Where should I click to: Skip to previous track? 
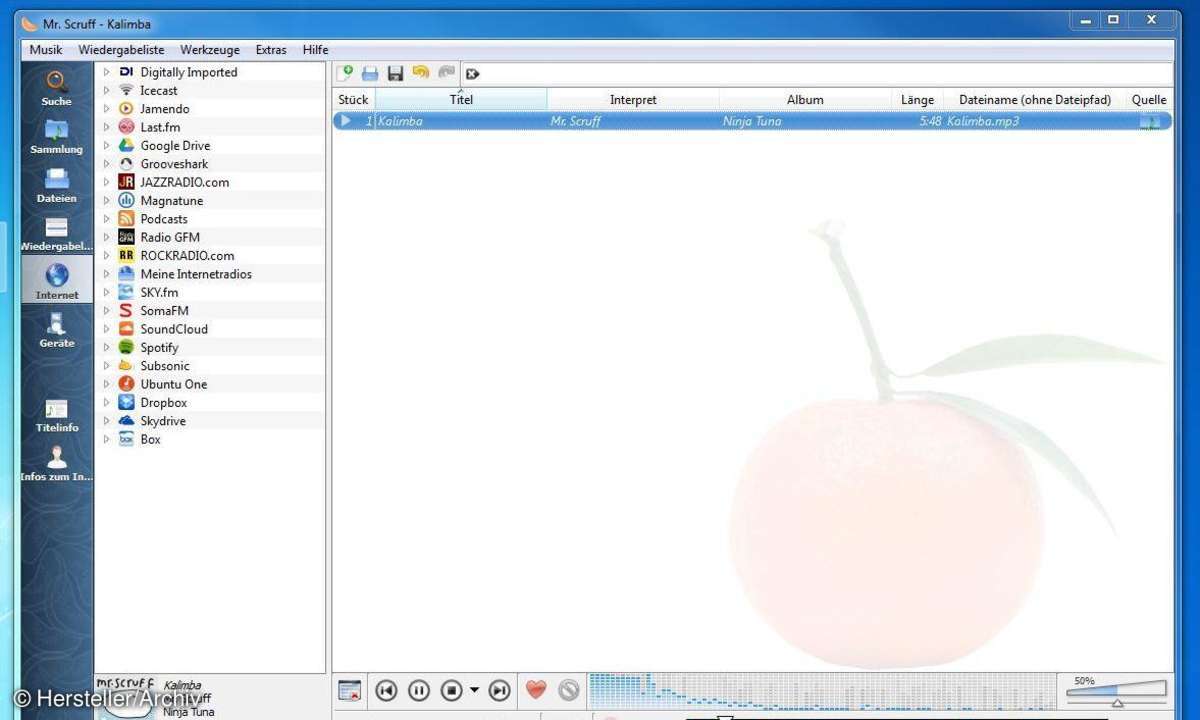pyautogui.click(x=386, y=690)
